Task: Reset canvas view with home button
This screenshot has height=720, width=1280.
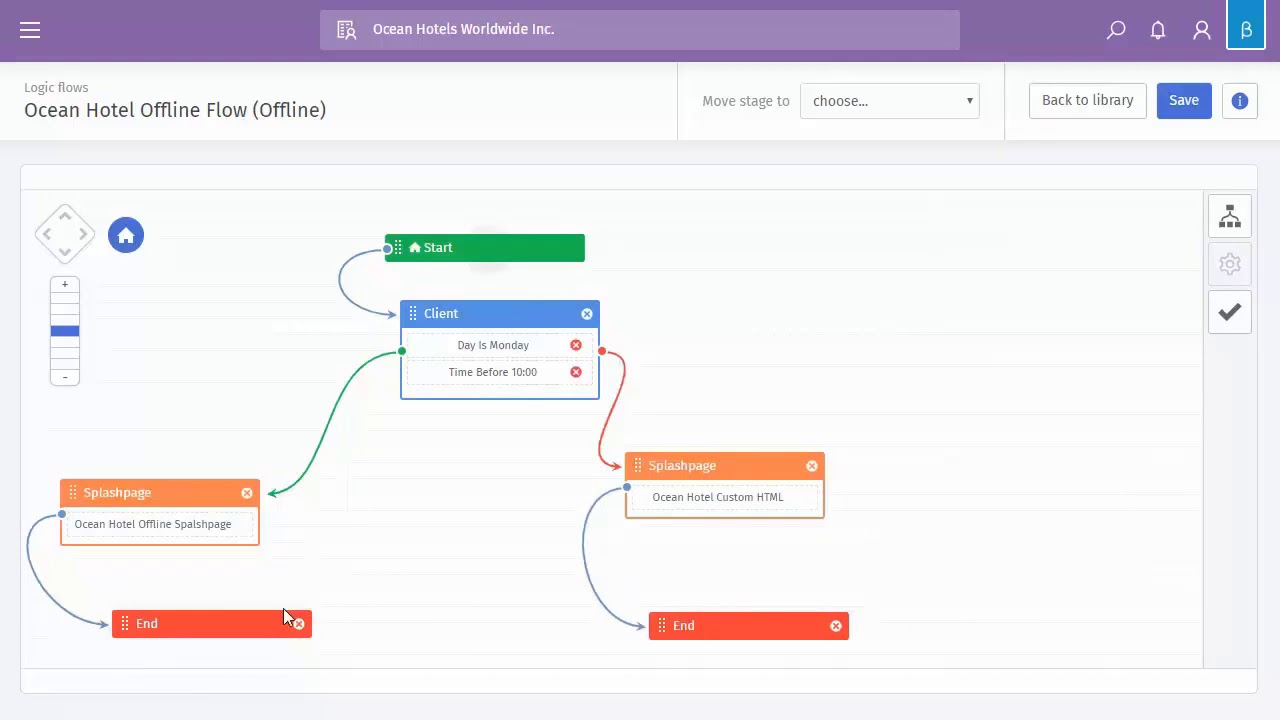Action: (x=126, y=235)
